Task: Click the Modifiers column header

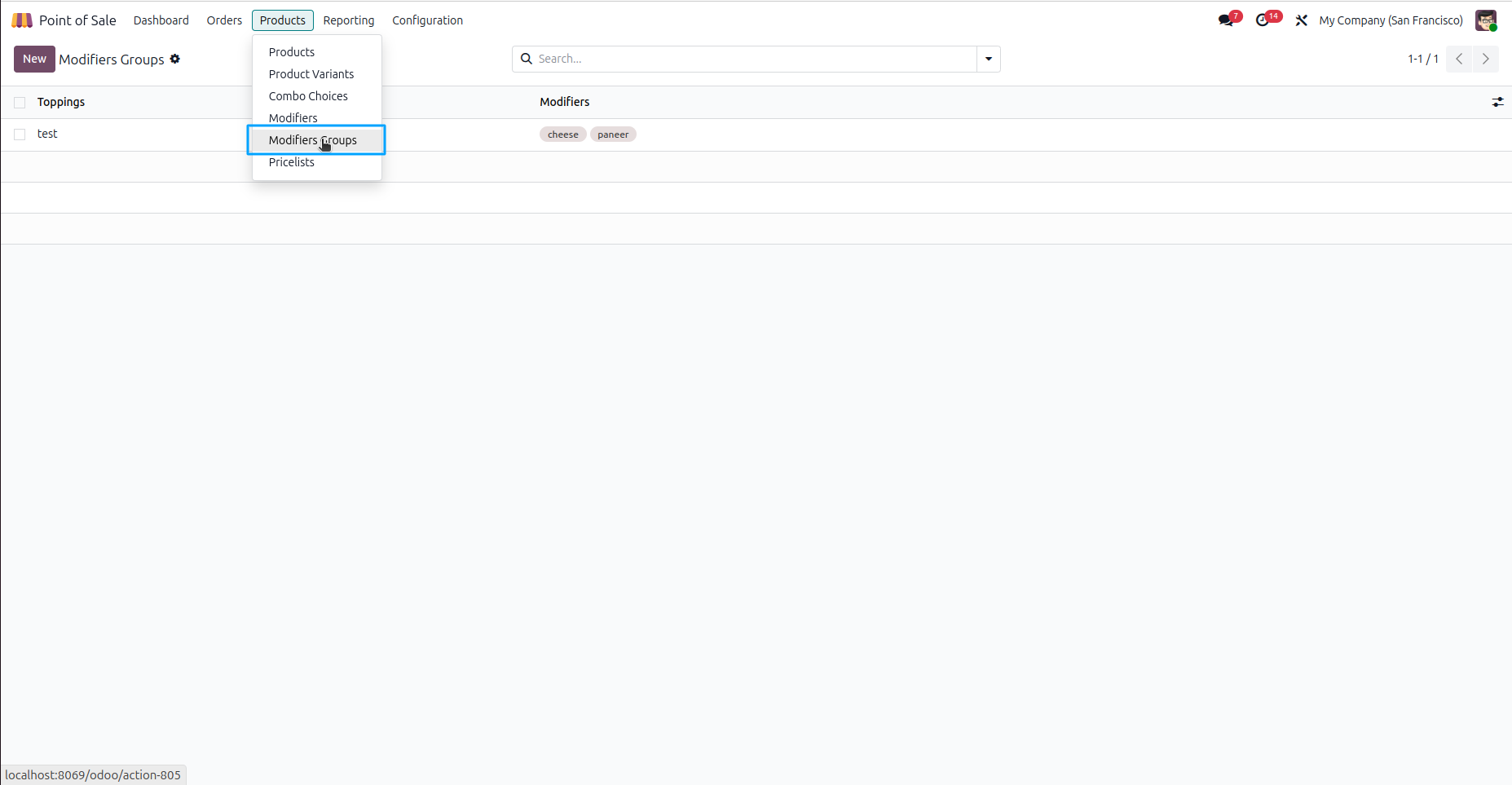Action: [564, 102]
